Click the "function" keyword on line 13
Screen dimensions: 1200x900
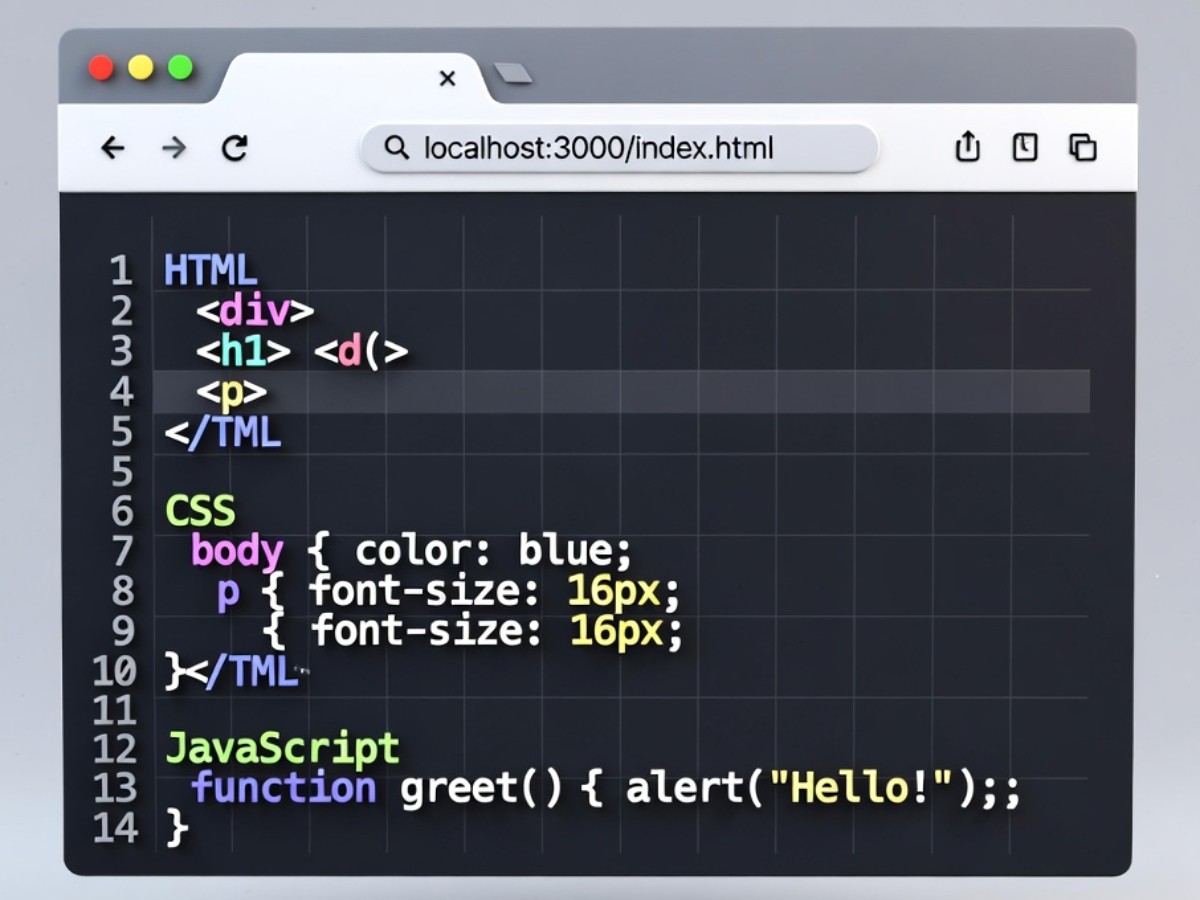point(284,787)
